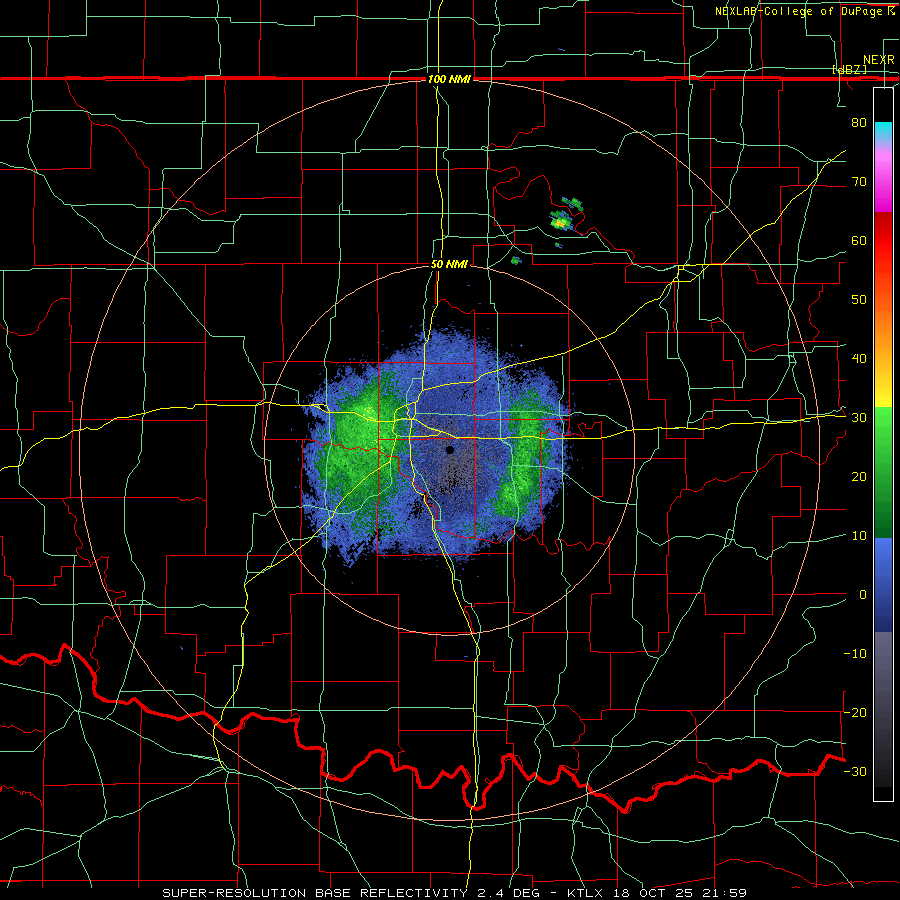The image size is (900, 900).
Task: Click the 21:59 timestamp in the caption
Action: [726, 893]
